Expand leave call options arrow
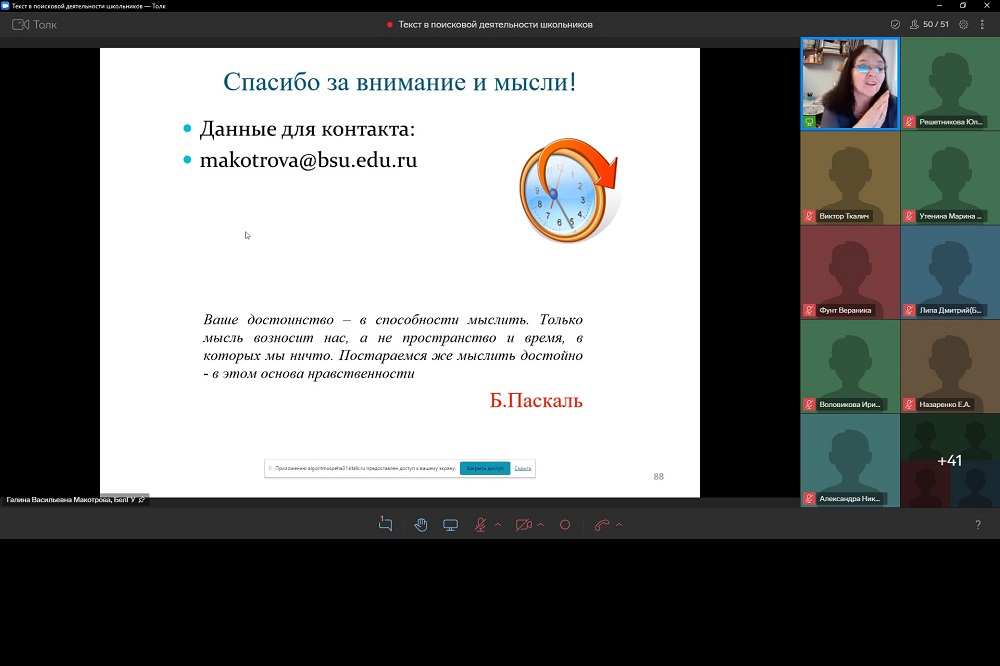This screenshot has height=666, width=1000. (x=619, y=525)
